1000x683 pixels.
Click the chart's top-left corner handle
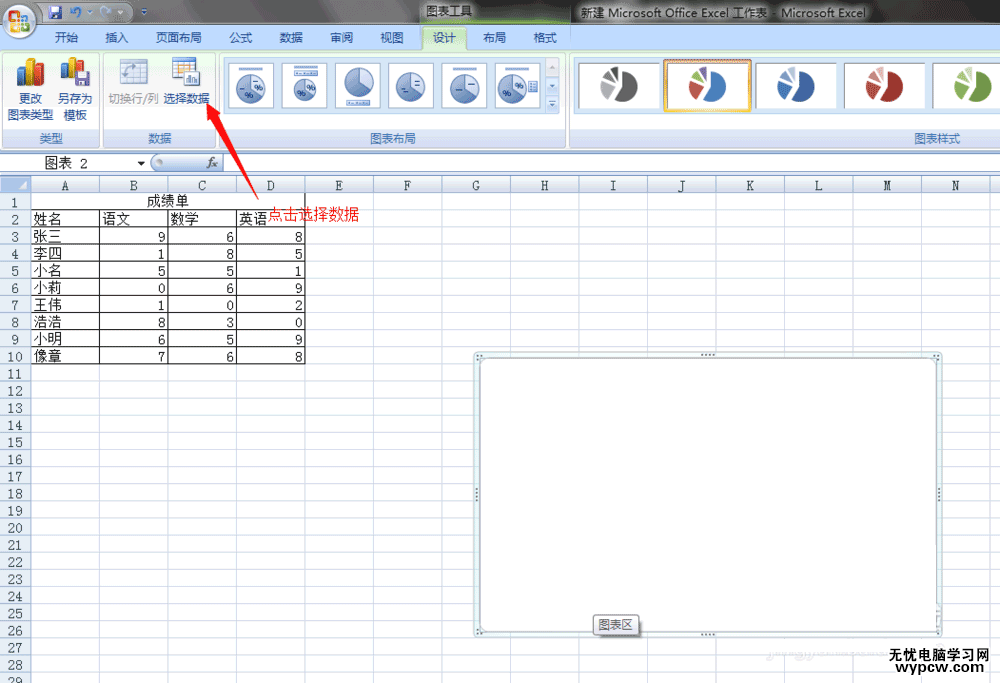pyautogui.click(x=479, y=357)
